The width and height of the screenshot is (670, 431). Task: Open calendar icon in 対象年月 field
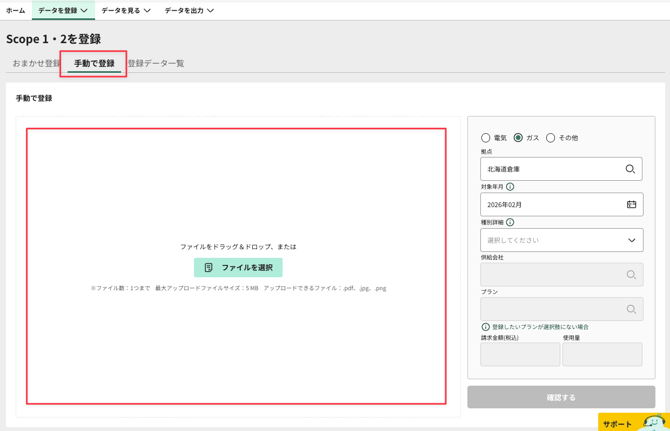631,205
